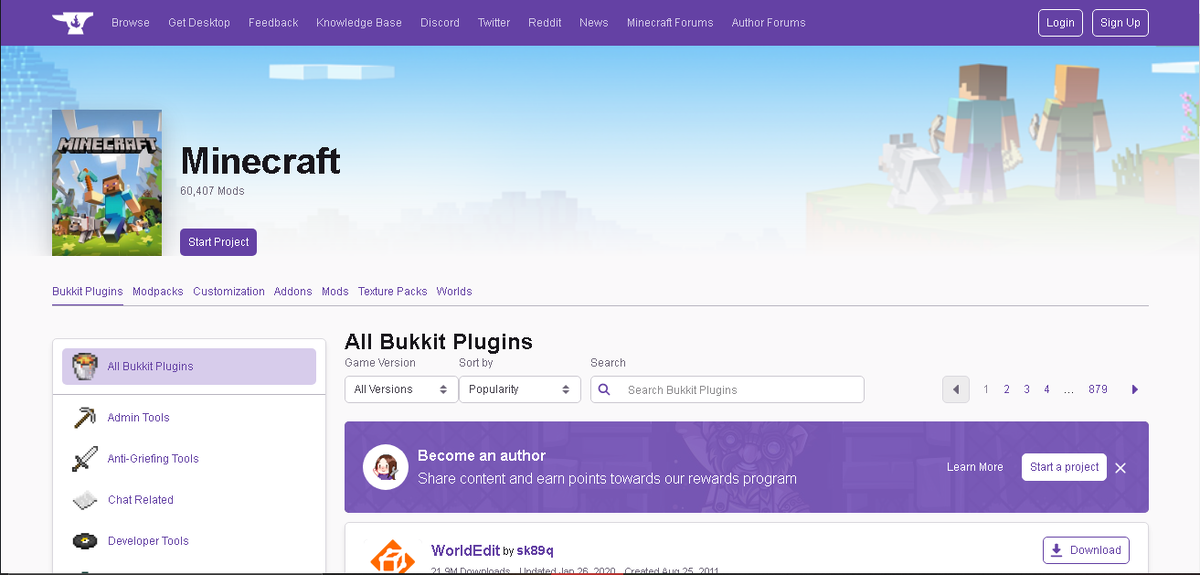This screenshot has width=1200, height=575.
Task: Go to page 4 of results
Action: click(x=1047, y=389)
